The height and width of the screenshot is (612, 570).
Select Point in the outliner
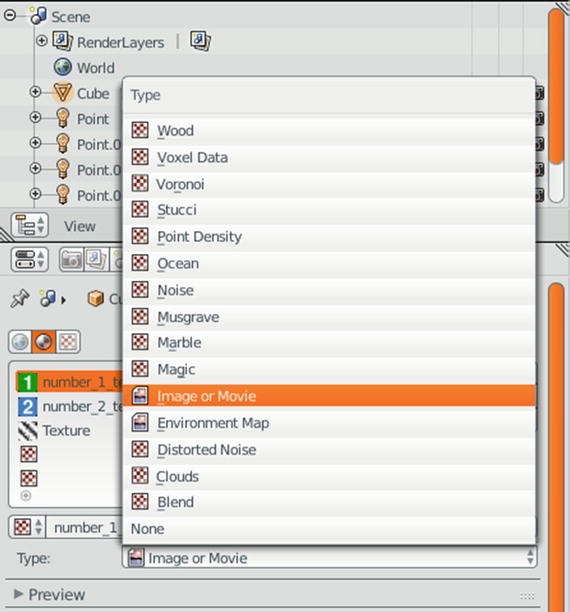93,119
